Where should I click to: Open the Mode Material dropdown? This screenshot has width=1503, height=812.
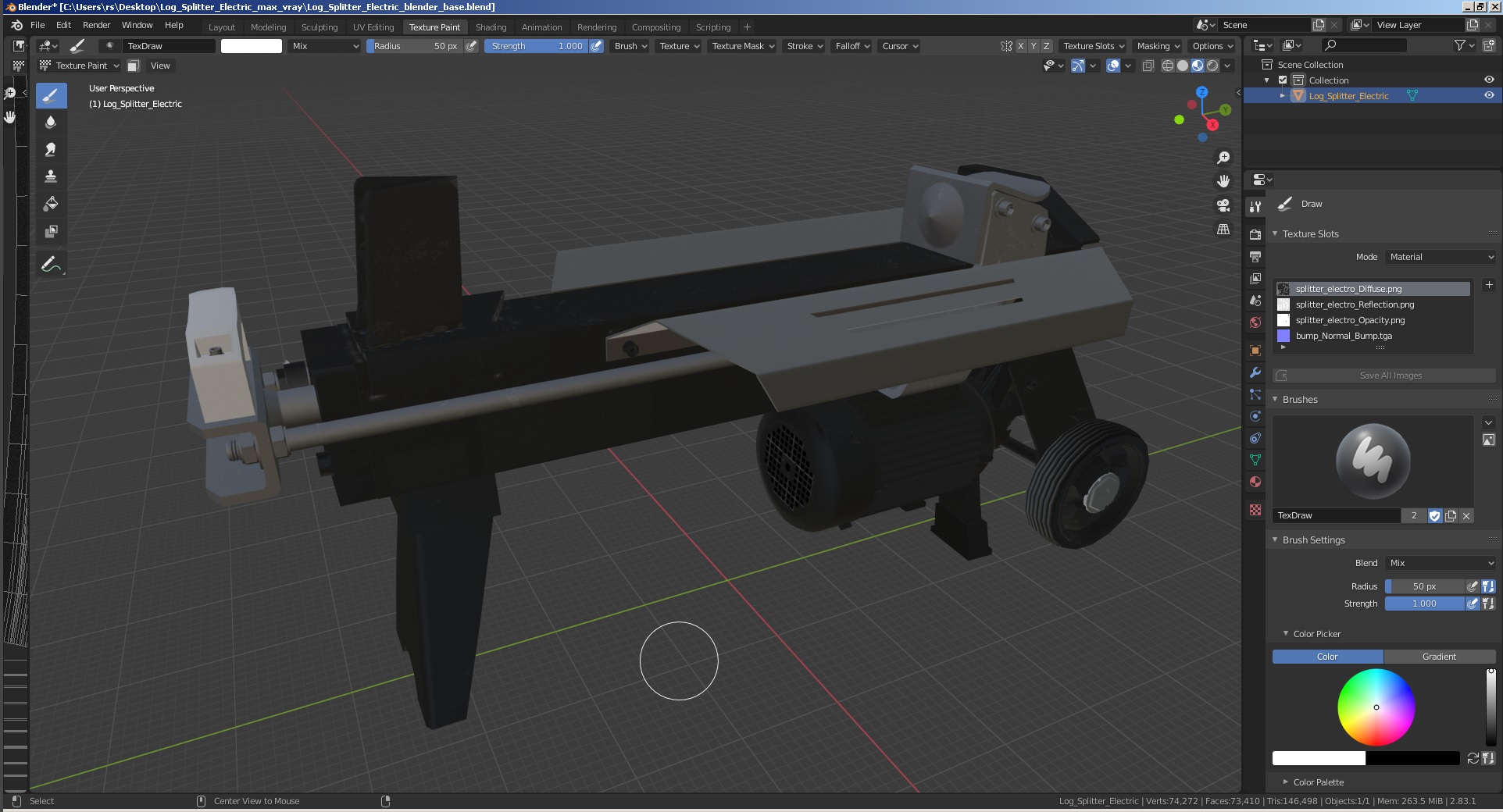click(x=1441, y=257)
